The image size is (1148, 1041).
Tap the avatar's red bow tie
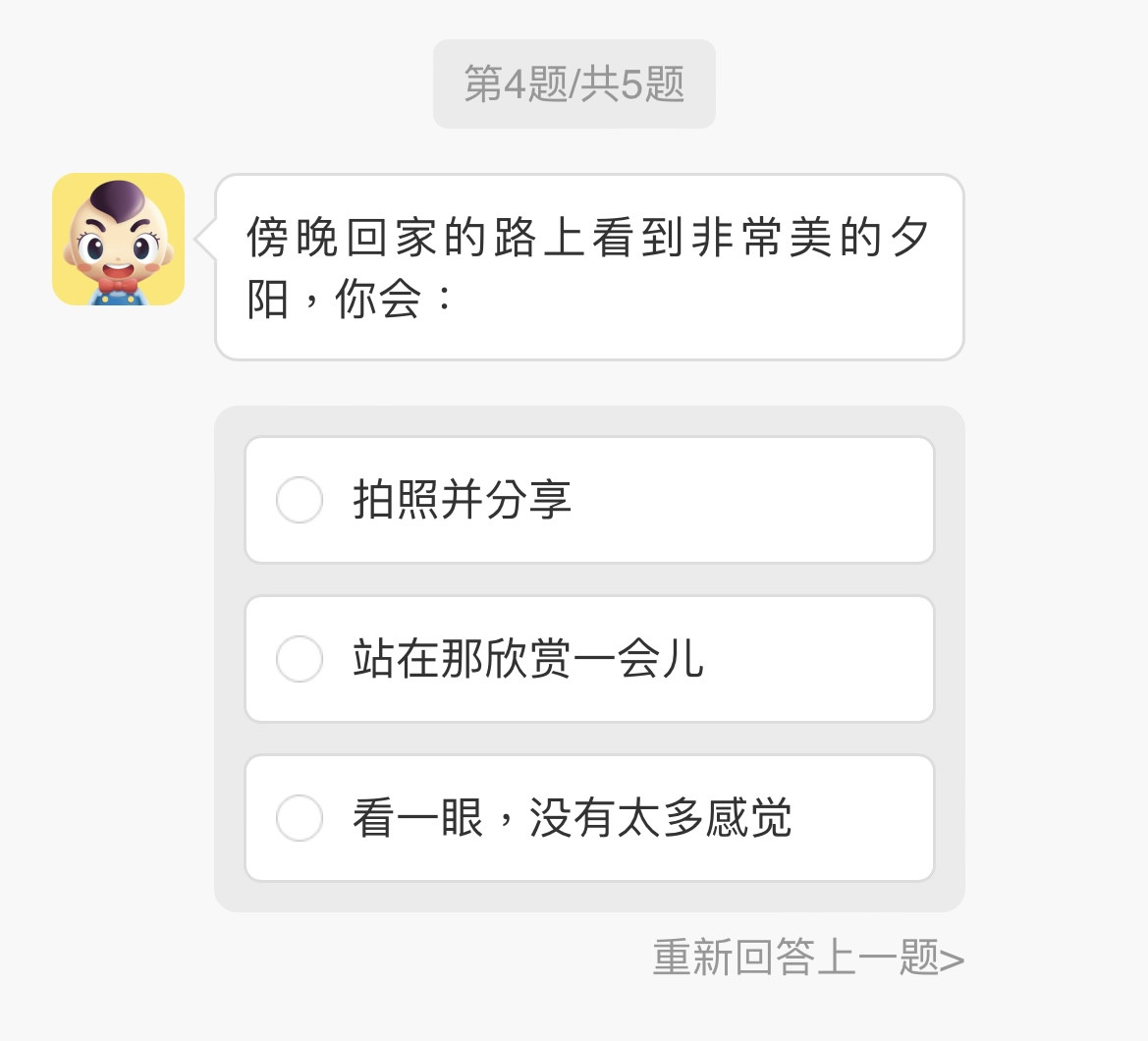[120, 288]
